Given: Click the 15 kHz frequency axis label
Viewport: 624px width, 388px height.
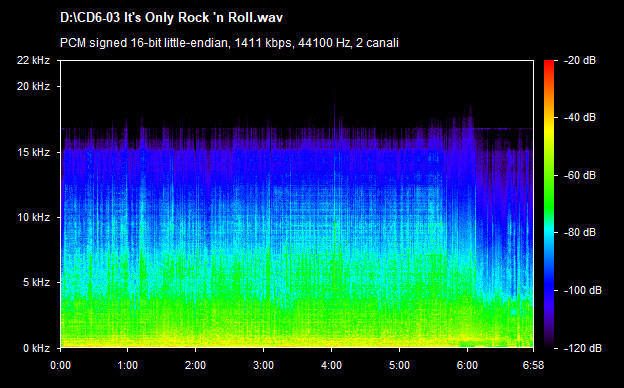Looking at the screenshot, I should point(33,152).
